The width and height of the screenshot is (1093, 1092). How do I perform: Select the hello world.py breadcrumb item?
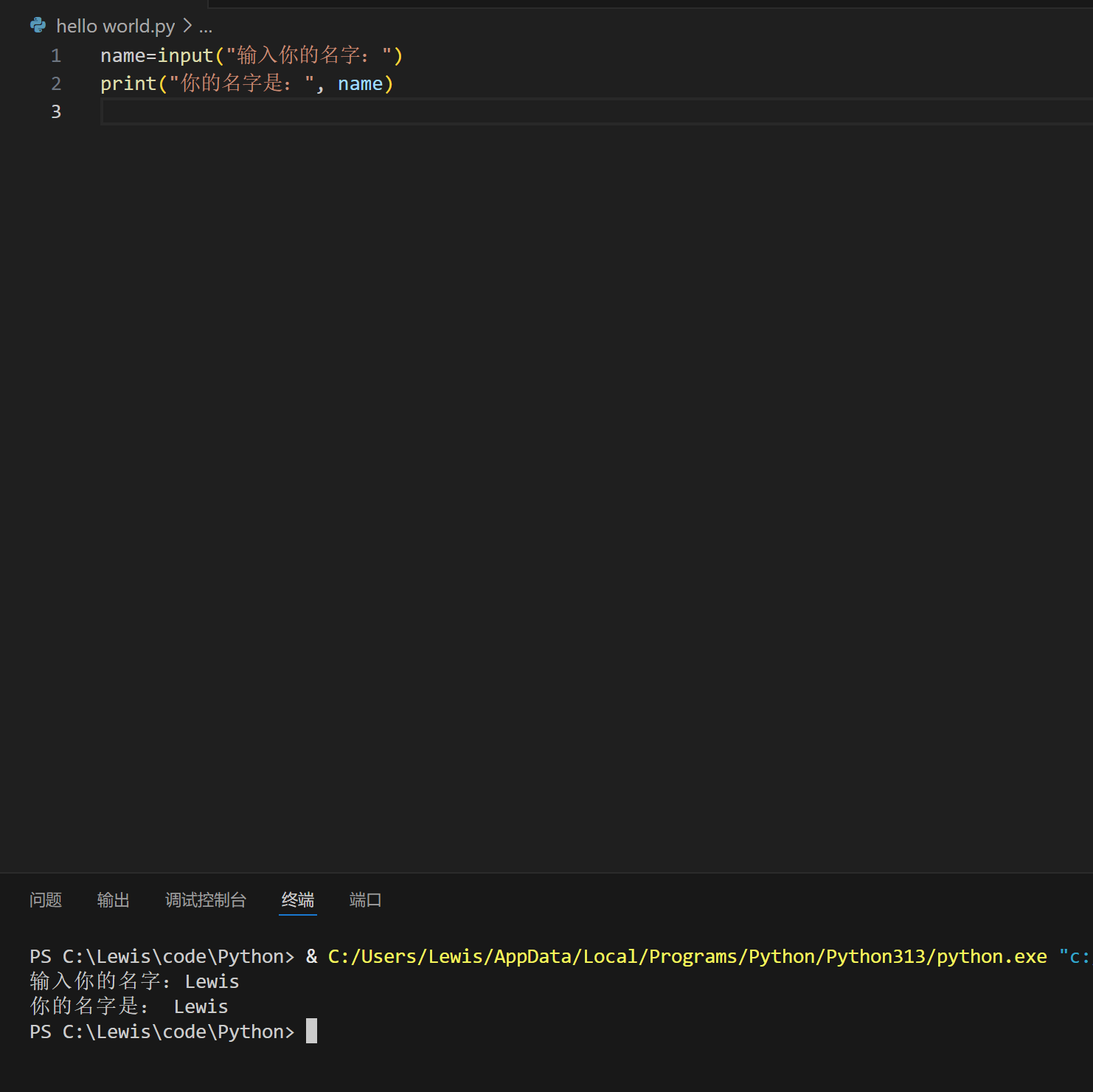click(115, 26)
